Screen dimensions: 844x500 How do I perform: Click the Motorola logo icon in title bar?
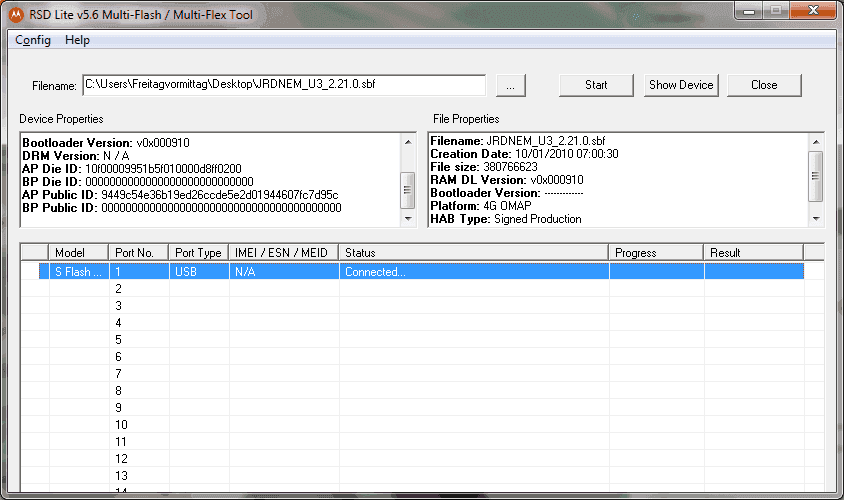[x=17, y=15]
